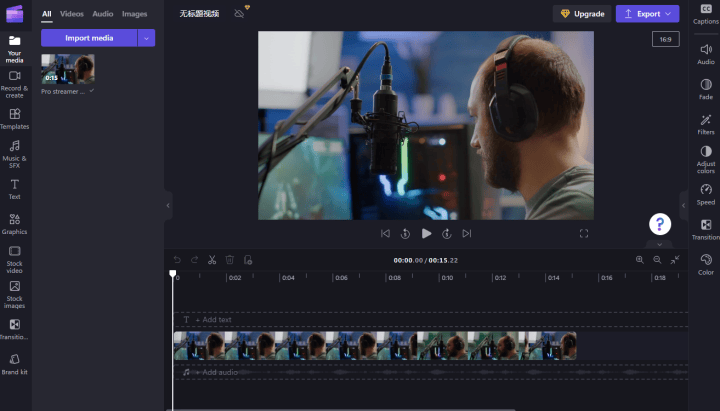
Task: Zoom in on the timeline
Action: coord(640,260)
